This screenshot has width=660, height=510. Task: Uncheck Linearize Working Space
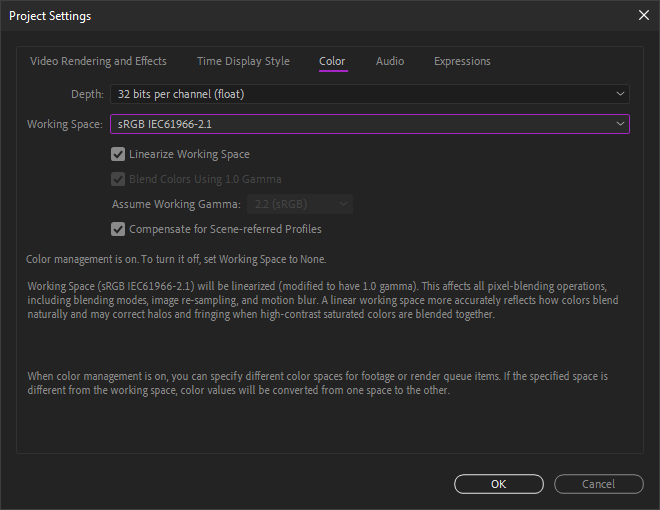(119, 154)
